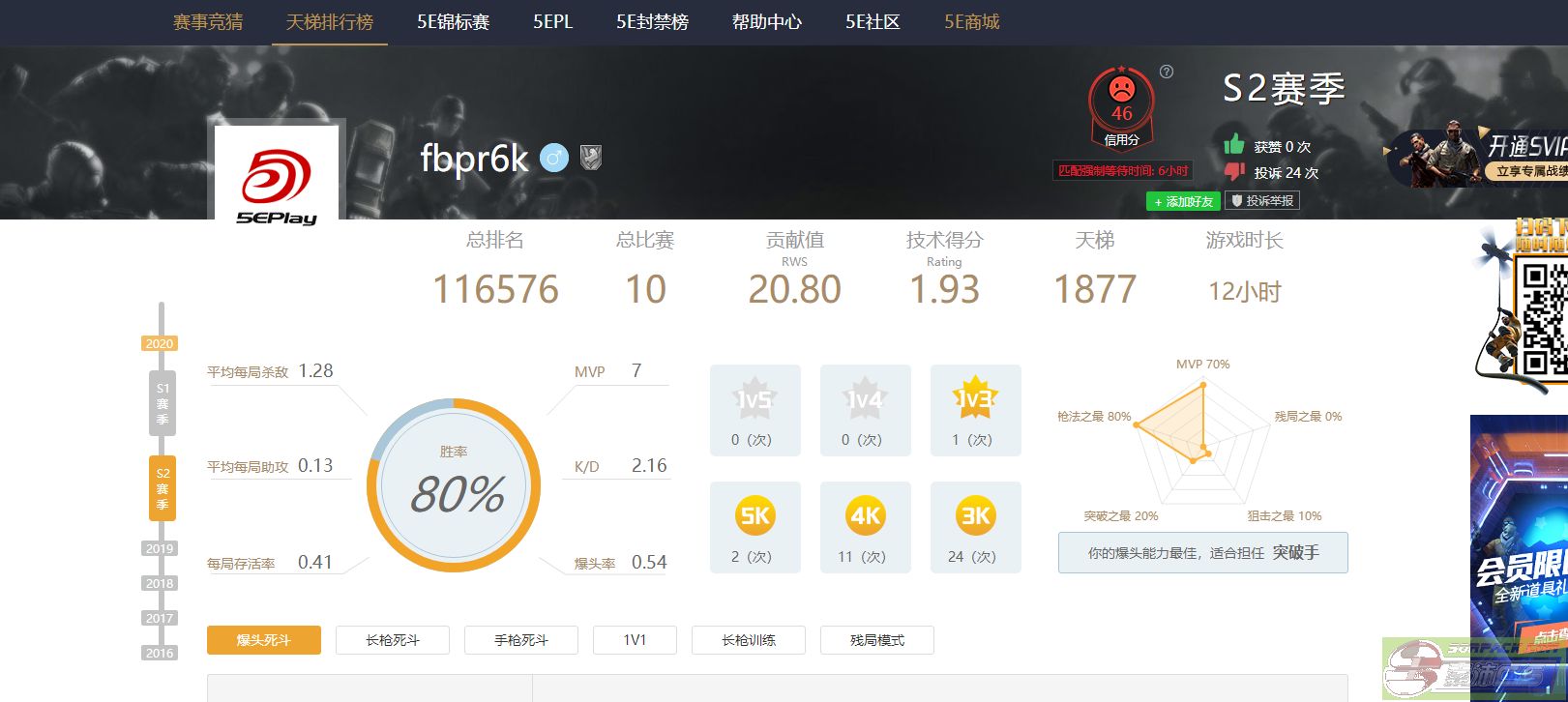Open 5E锦标赛 in the top navigation

coord(454,21)
